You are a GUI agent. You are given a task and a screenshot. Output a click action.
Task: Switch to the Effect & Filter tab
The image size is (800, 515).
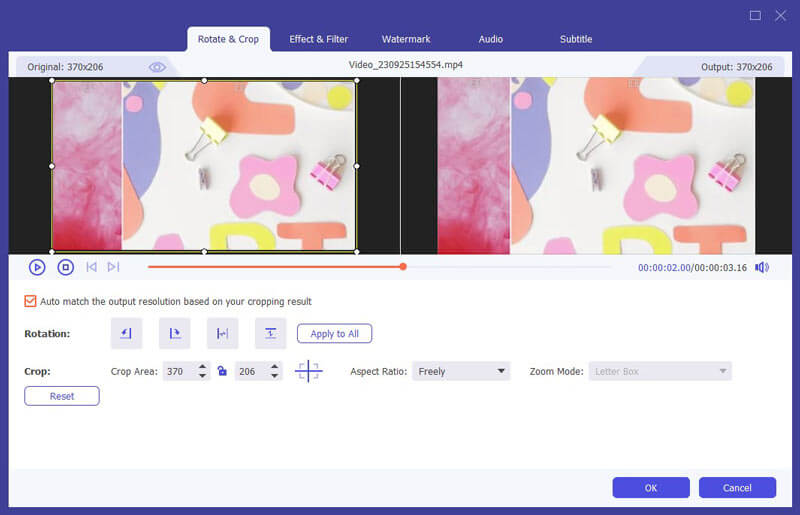pyautogui.click(x=318, y=39)
